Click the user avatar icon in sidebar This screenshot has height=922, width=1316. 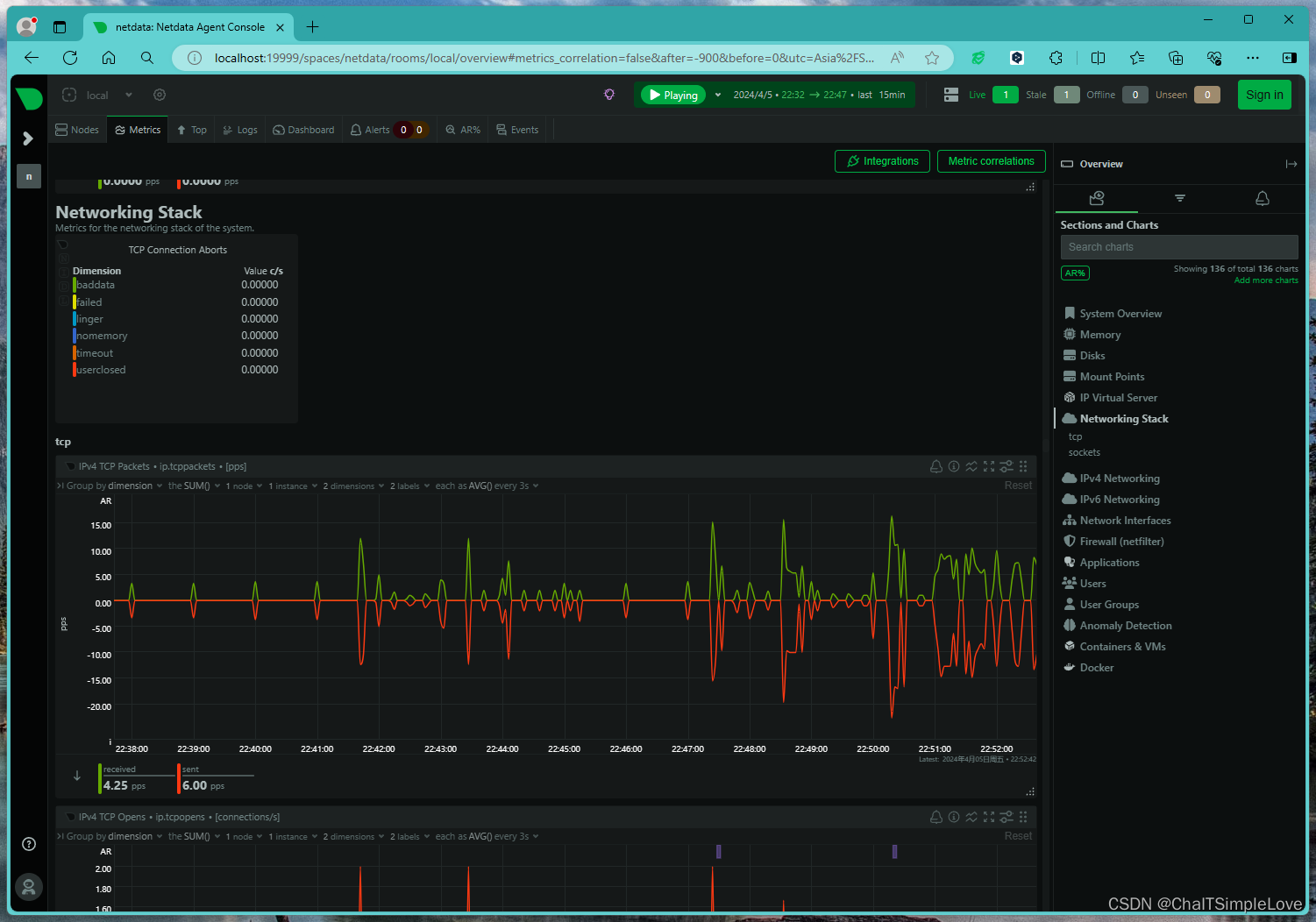click(x=29, y=887)
